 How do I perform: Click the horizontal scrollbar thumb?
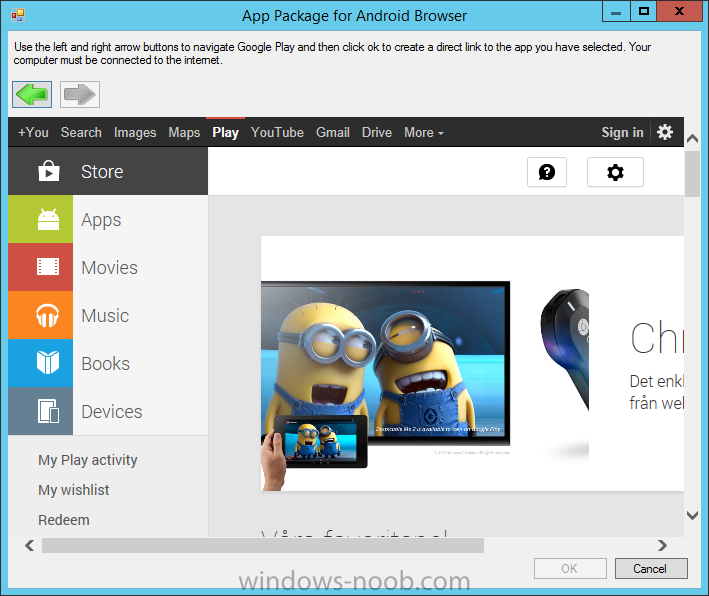pos(263,546)
